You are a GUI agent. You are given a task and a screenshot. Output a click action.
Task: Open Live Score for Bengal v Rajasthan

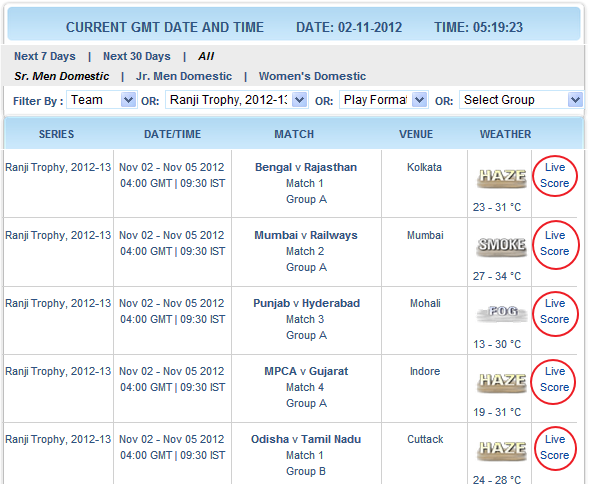click(x=554, y=175)
